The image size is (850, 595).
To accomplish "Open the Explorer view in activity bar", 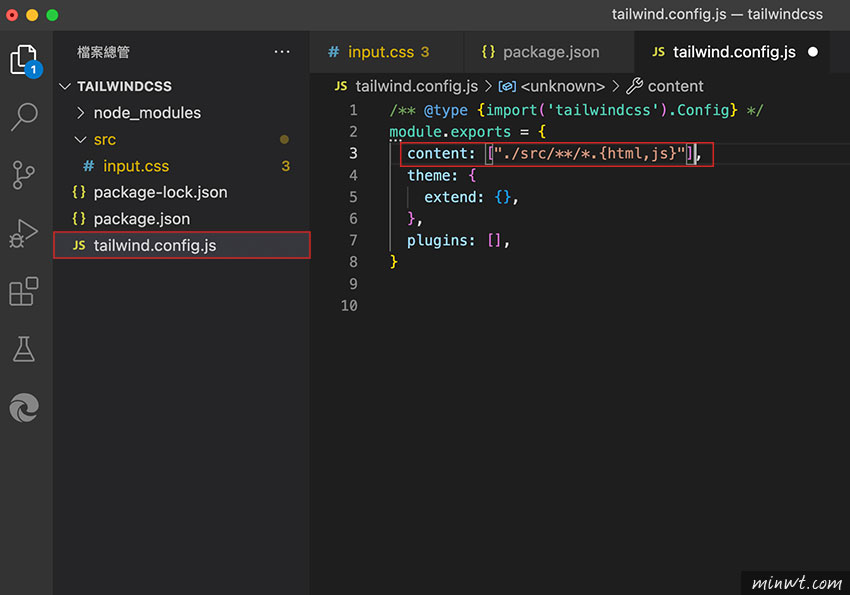I will [x=24, y=58].
